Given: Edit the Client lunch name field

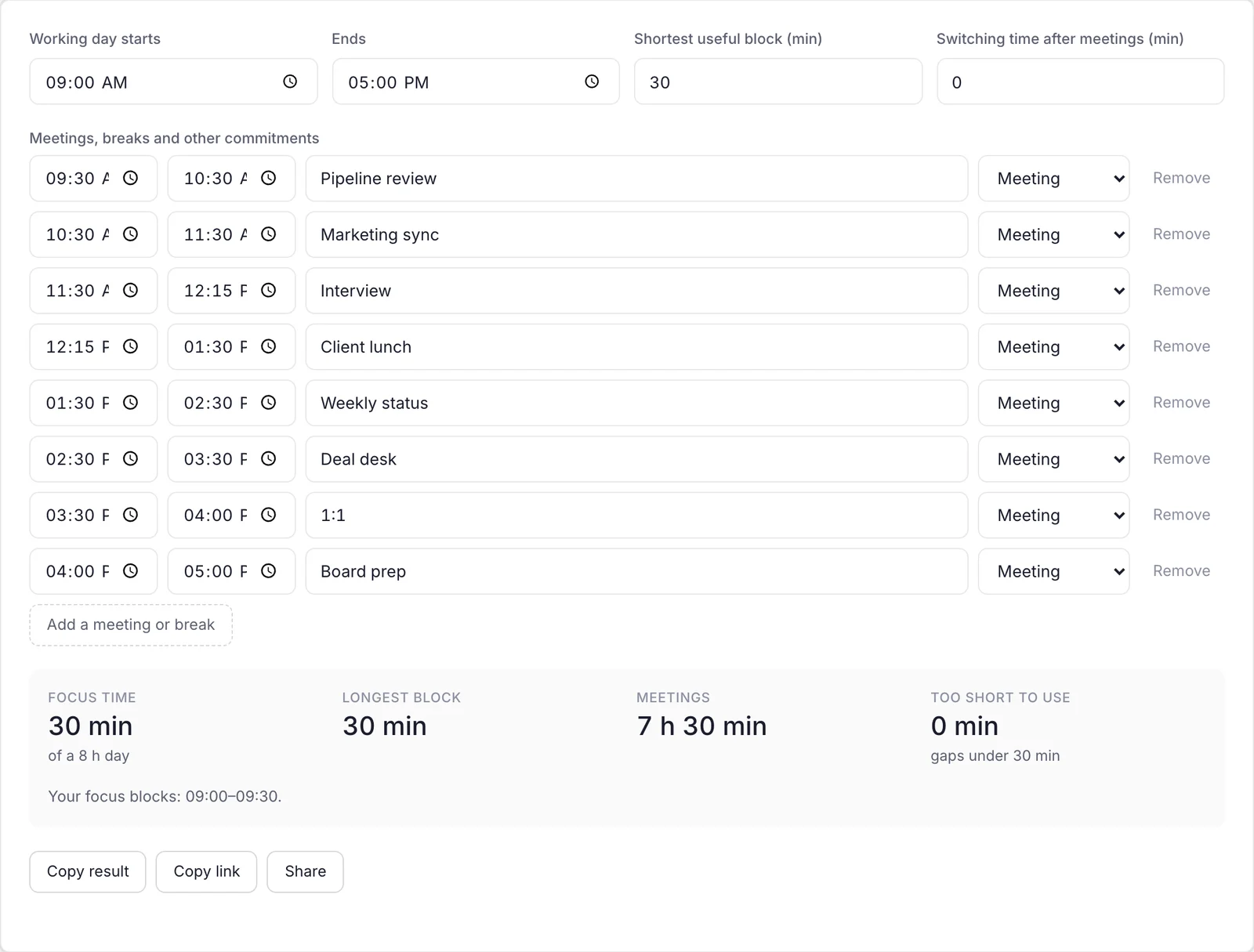Looking at the screenshot, I should point(636,347).
